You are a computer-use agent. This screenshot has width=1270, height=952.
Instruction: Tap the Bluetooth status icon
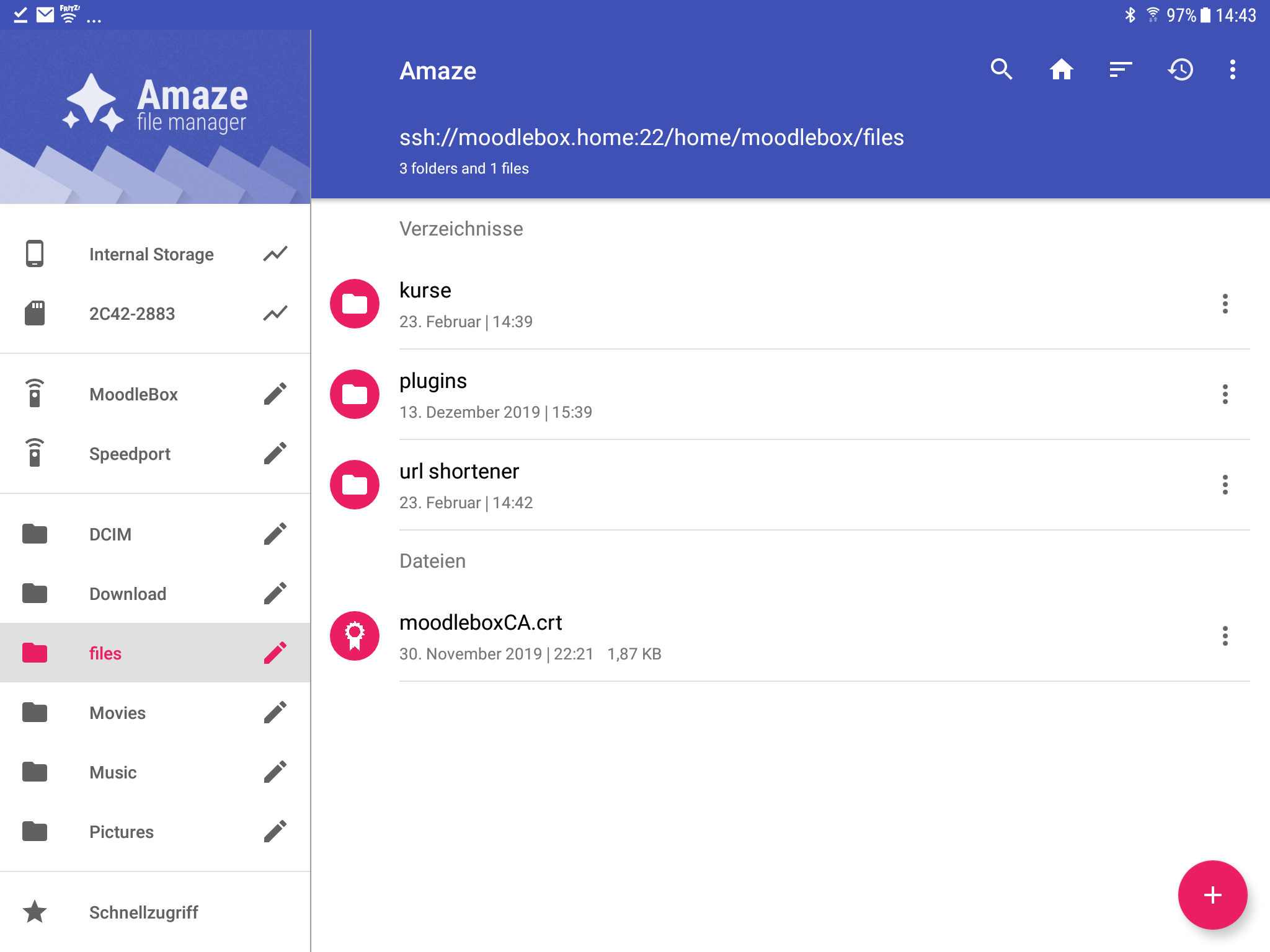point(1130,14)
